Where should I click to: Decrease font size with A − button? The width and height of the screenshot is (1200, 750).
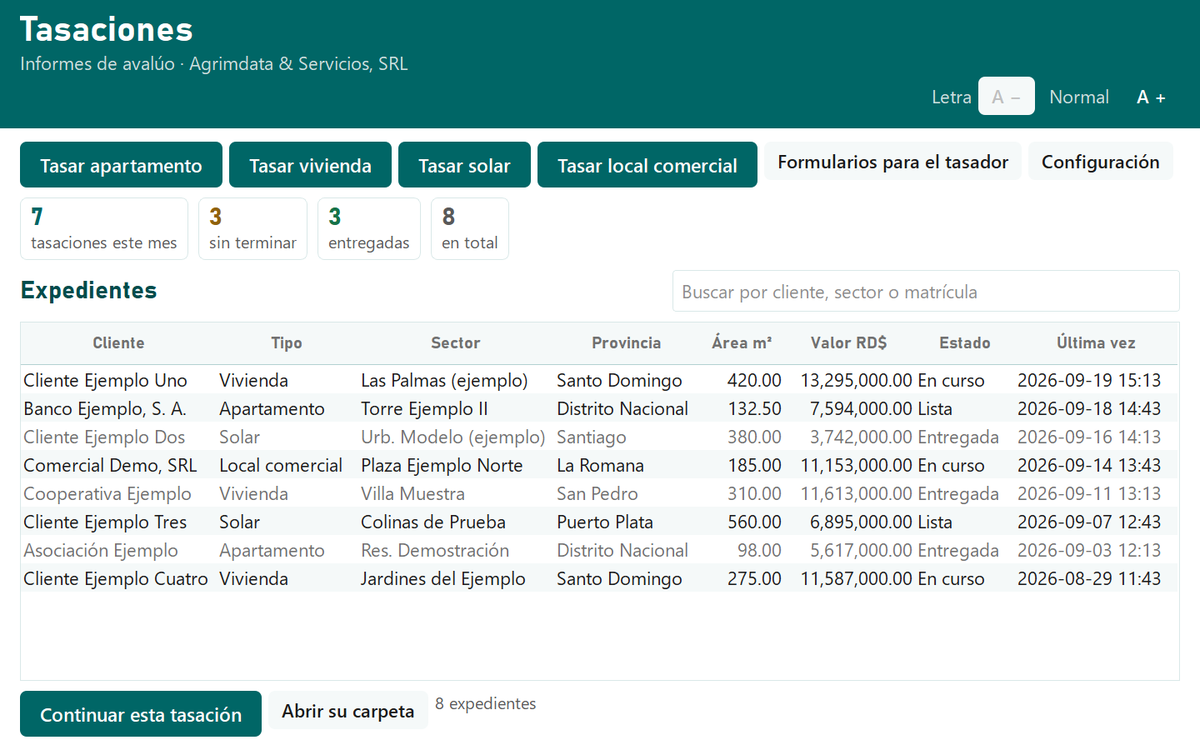(x=1006, y=97)
